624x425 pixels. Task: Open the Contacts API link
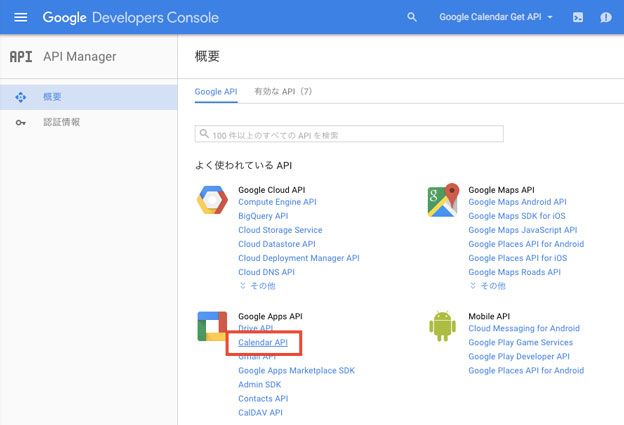tap(263, 399)
